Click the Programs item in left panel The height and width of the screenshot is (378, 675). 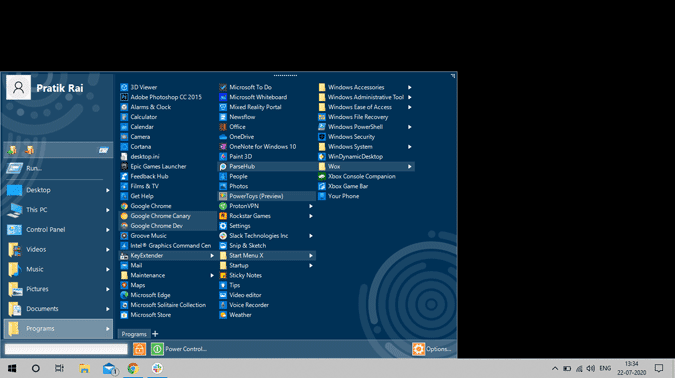[58, 329]
